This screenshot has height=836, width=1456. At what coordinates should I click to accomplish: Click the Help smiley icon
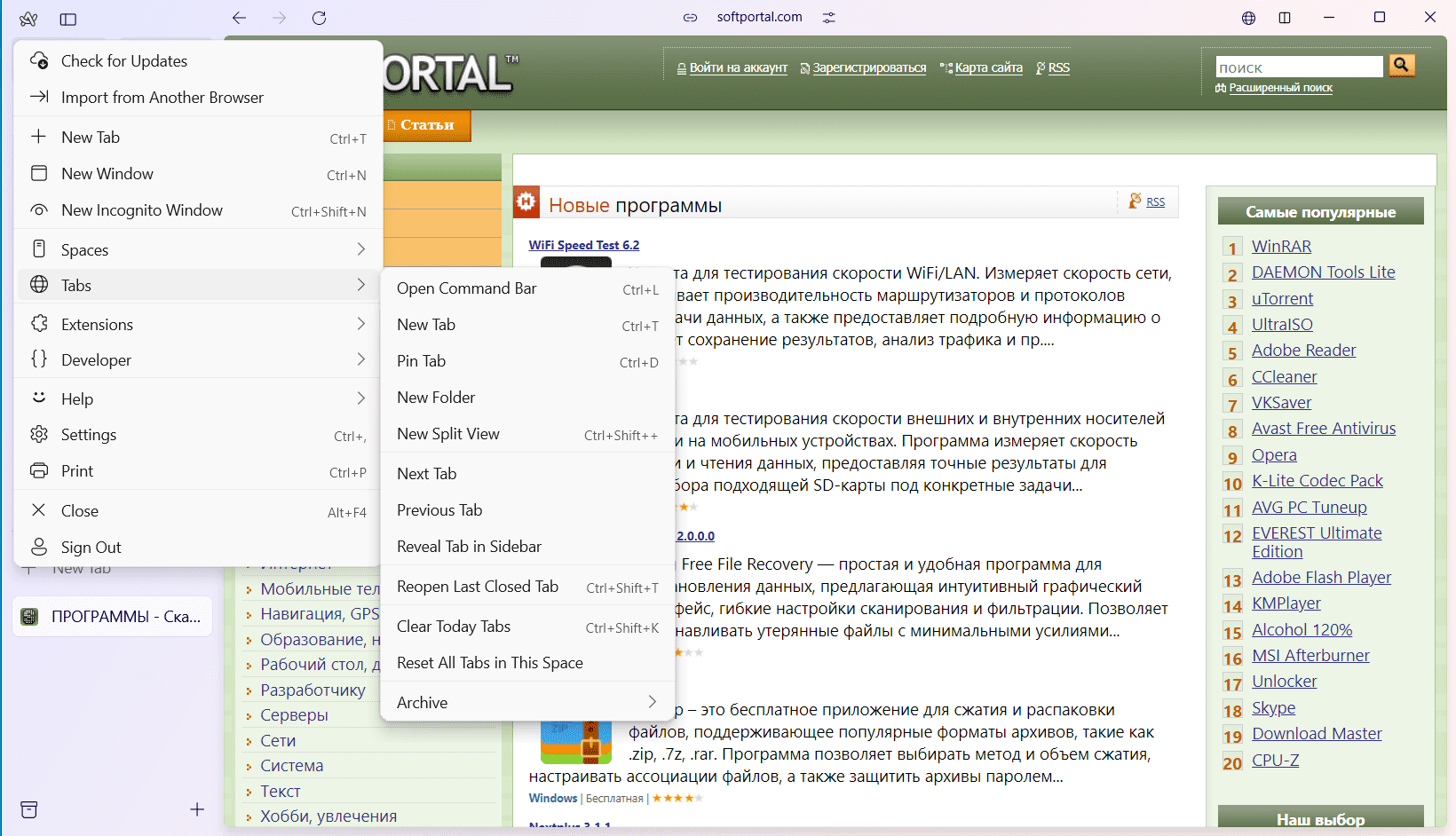[x=39, y=398]
